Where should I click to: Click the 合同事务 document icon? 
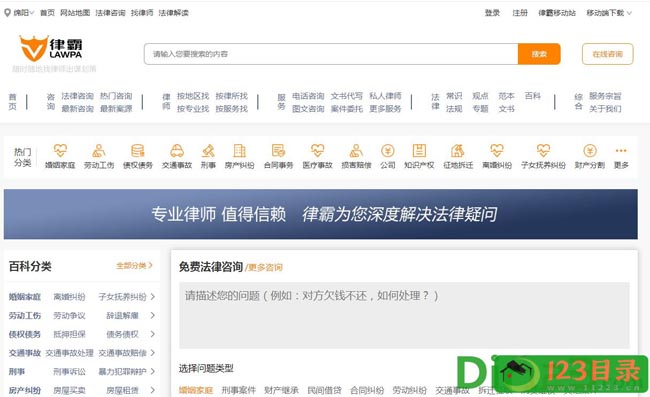click(x=278, y=150)
